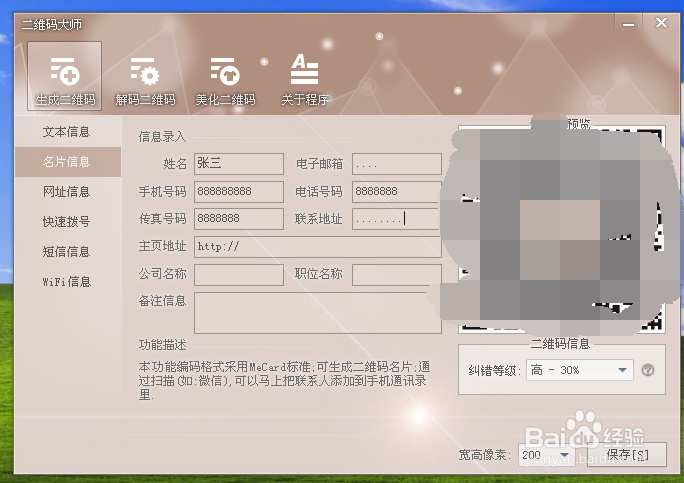Screen dimensions: 684x483
Task: Click the 保存[S] button
Action: [x=627, y=455]
